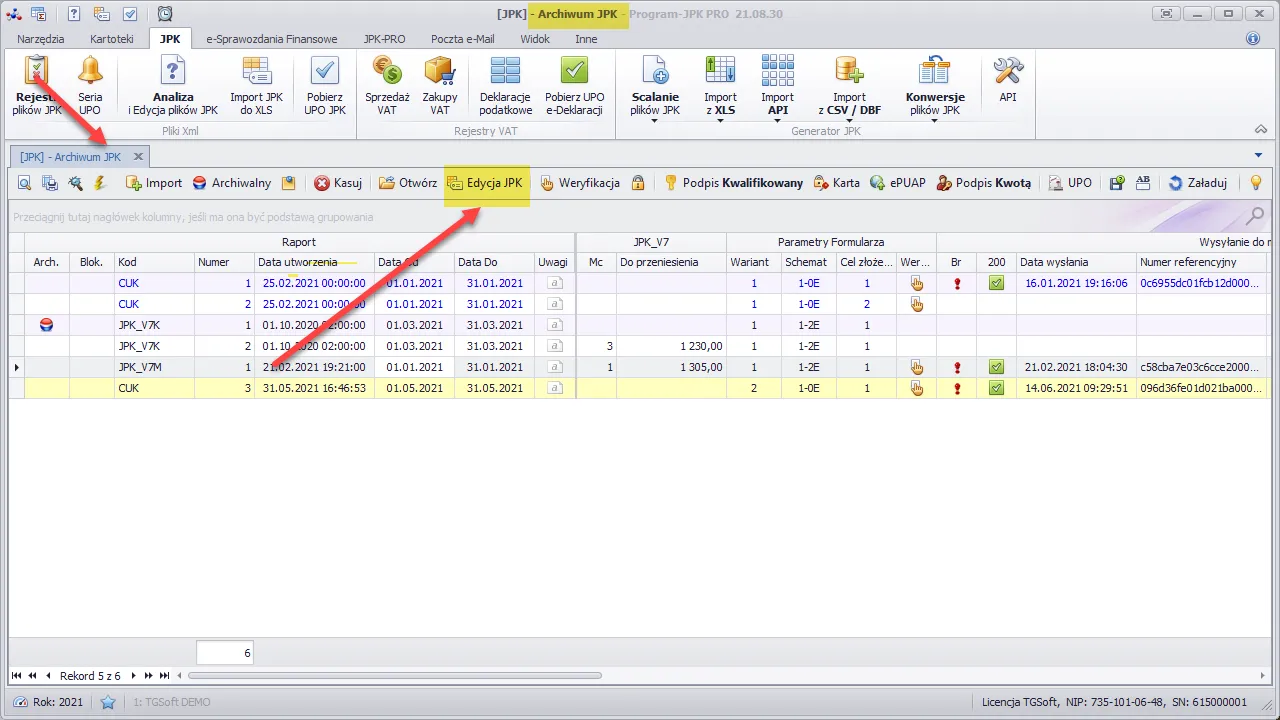Expand Import z CSV / DBF dropdown
Screen dimensions: 1280x720
click(849, 120)
